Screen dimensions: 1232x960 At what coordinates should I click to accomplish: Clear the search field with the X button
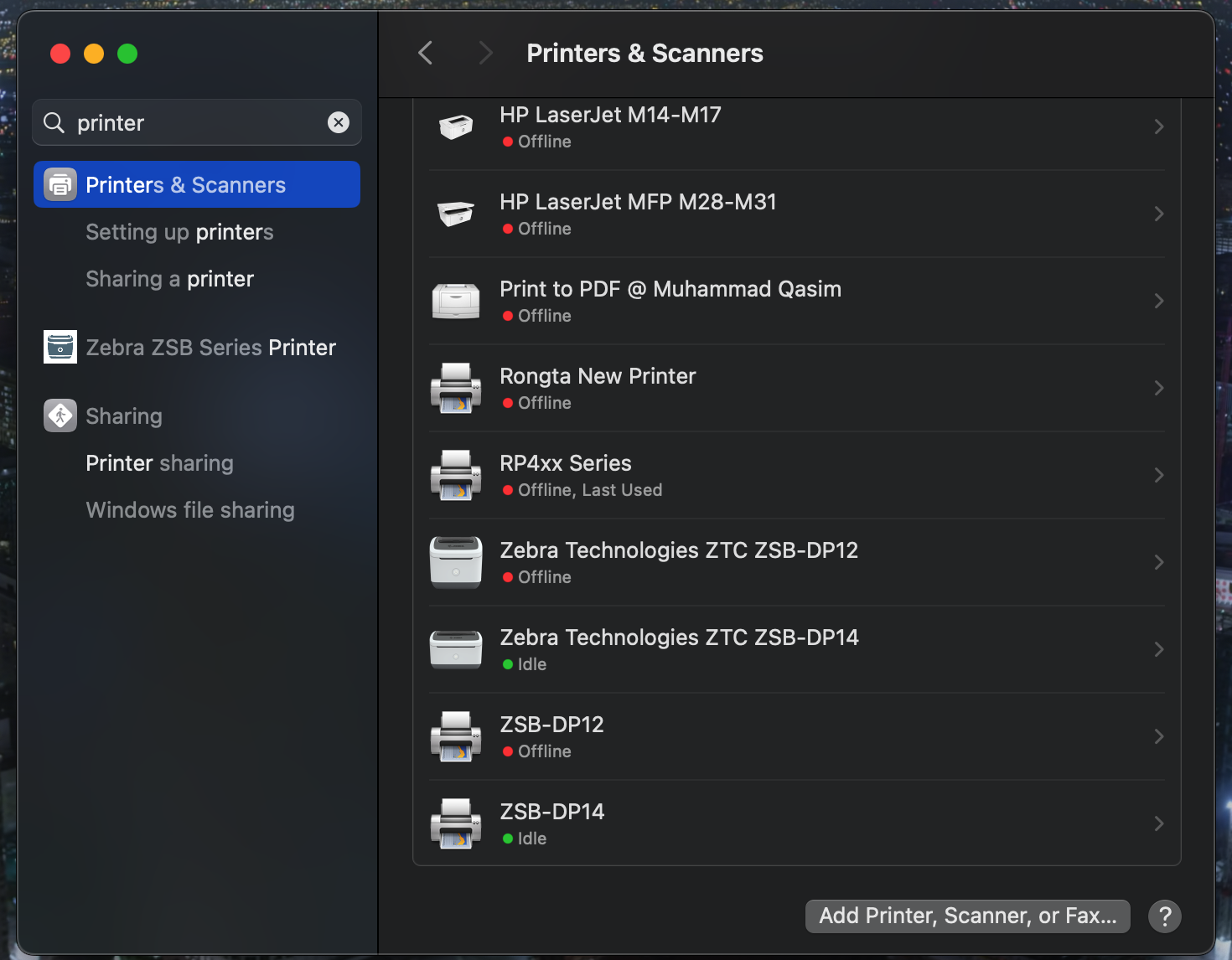click(x=339, y=122)
